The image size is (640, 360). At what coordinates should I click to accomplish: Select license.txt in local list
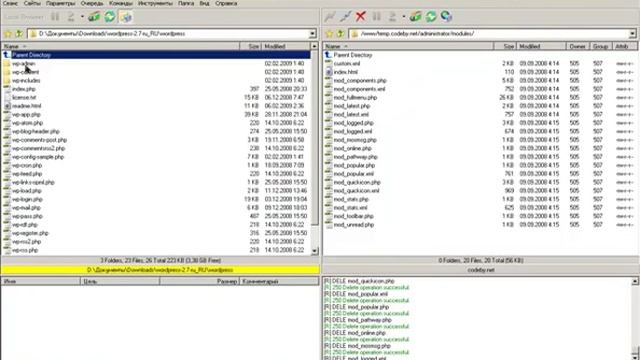(x=24, y=98)
